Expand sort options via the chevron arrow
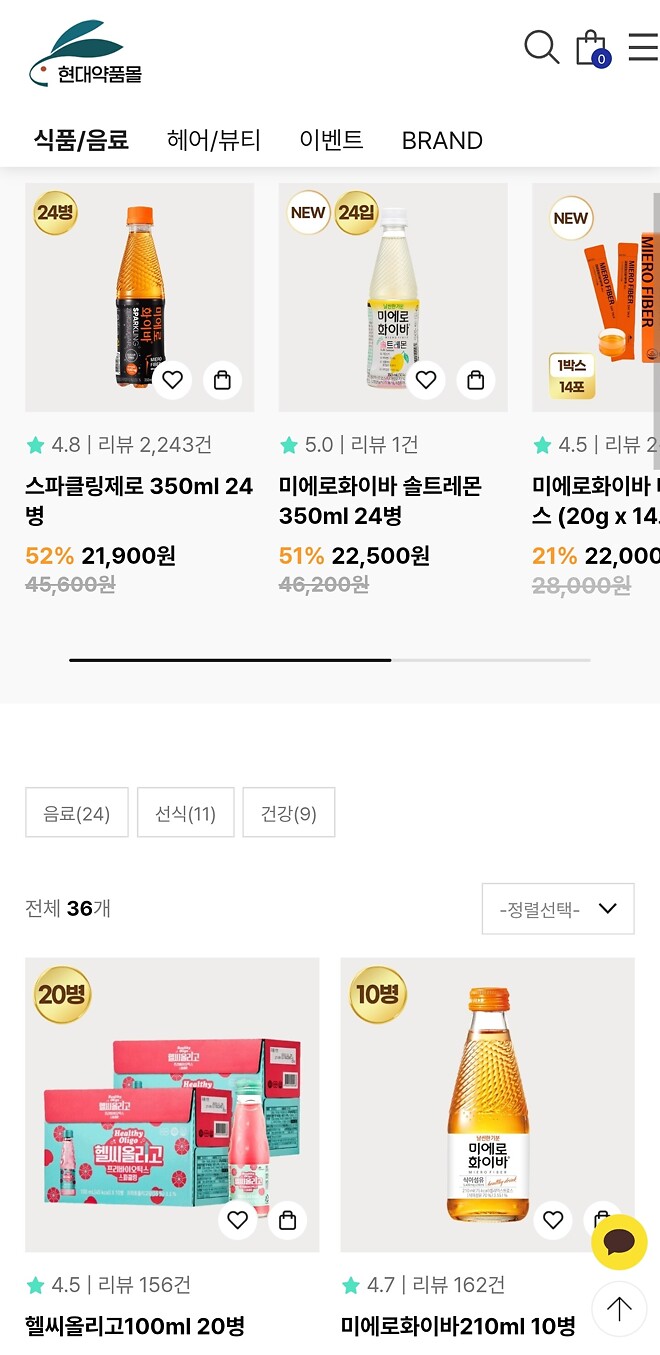The width and height of the screenshot is (660, 1355). [607, 909]
